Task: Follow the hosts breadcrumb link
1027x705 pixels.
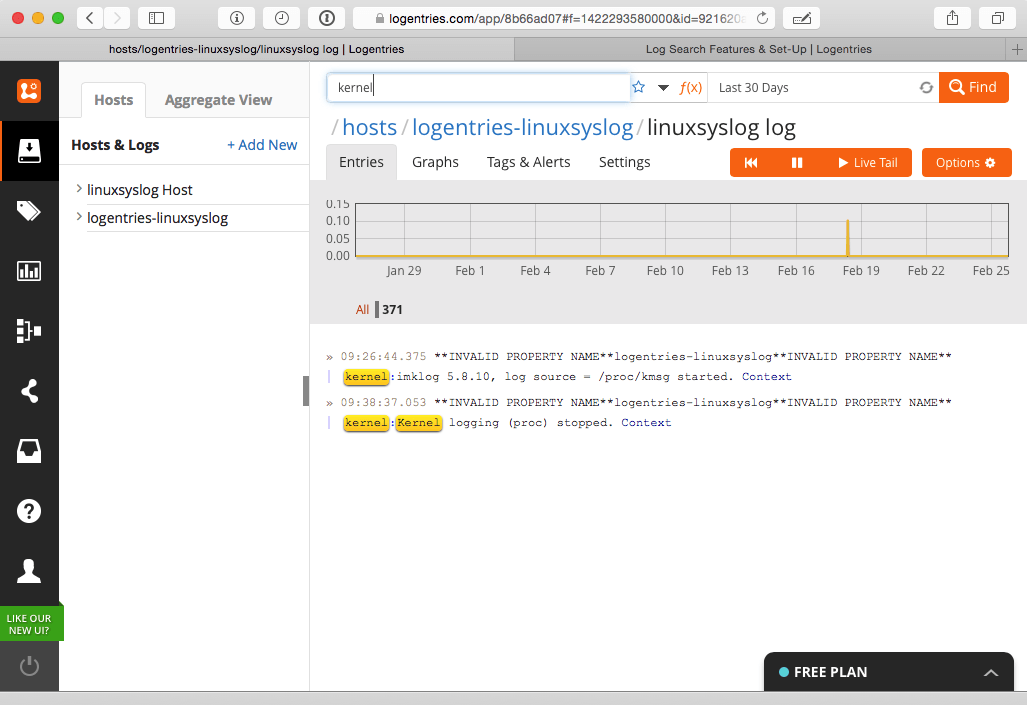Action: pyautogui.click(x=369, y=127)
